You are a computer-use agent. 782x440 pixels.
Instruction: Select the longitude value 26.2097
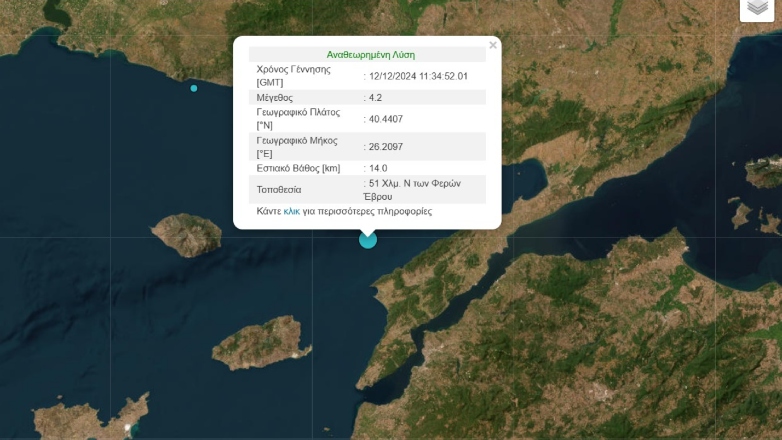(386, 147)
